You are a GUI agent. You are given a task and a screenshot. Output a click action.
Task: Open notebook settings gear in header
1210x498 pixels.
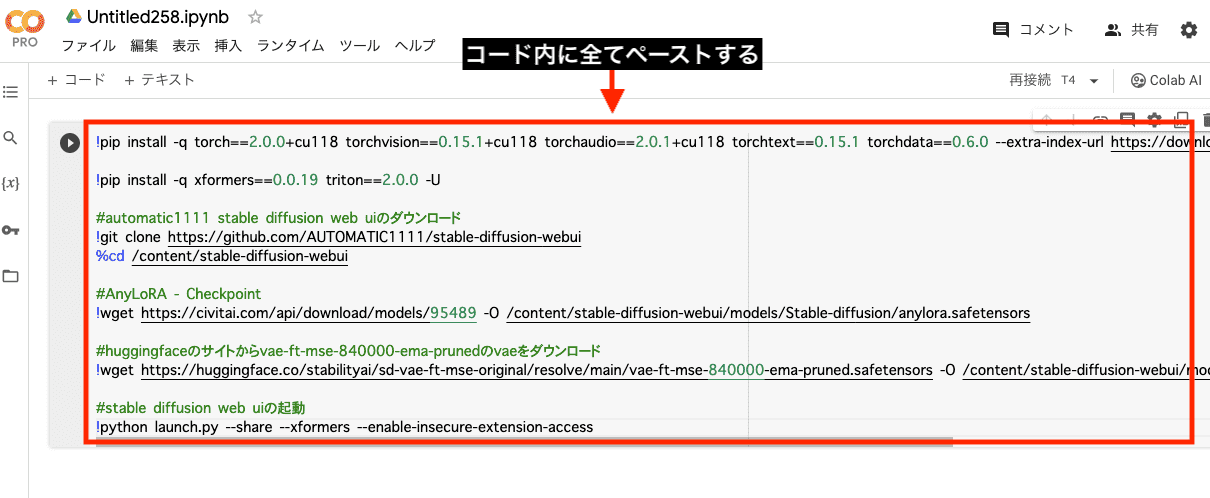point(1188,30)
